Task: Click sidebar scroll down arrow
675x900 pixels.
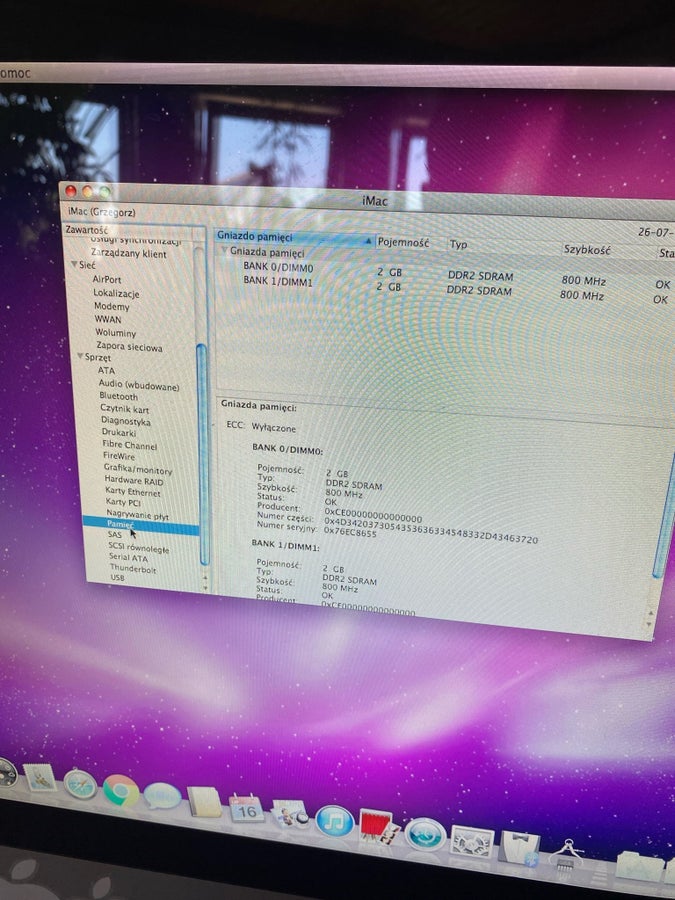Action: click(x=205, y=587)
